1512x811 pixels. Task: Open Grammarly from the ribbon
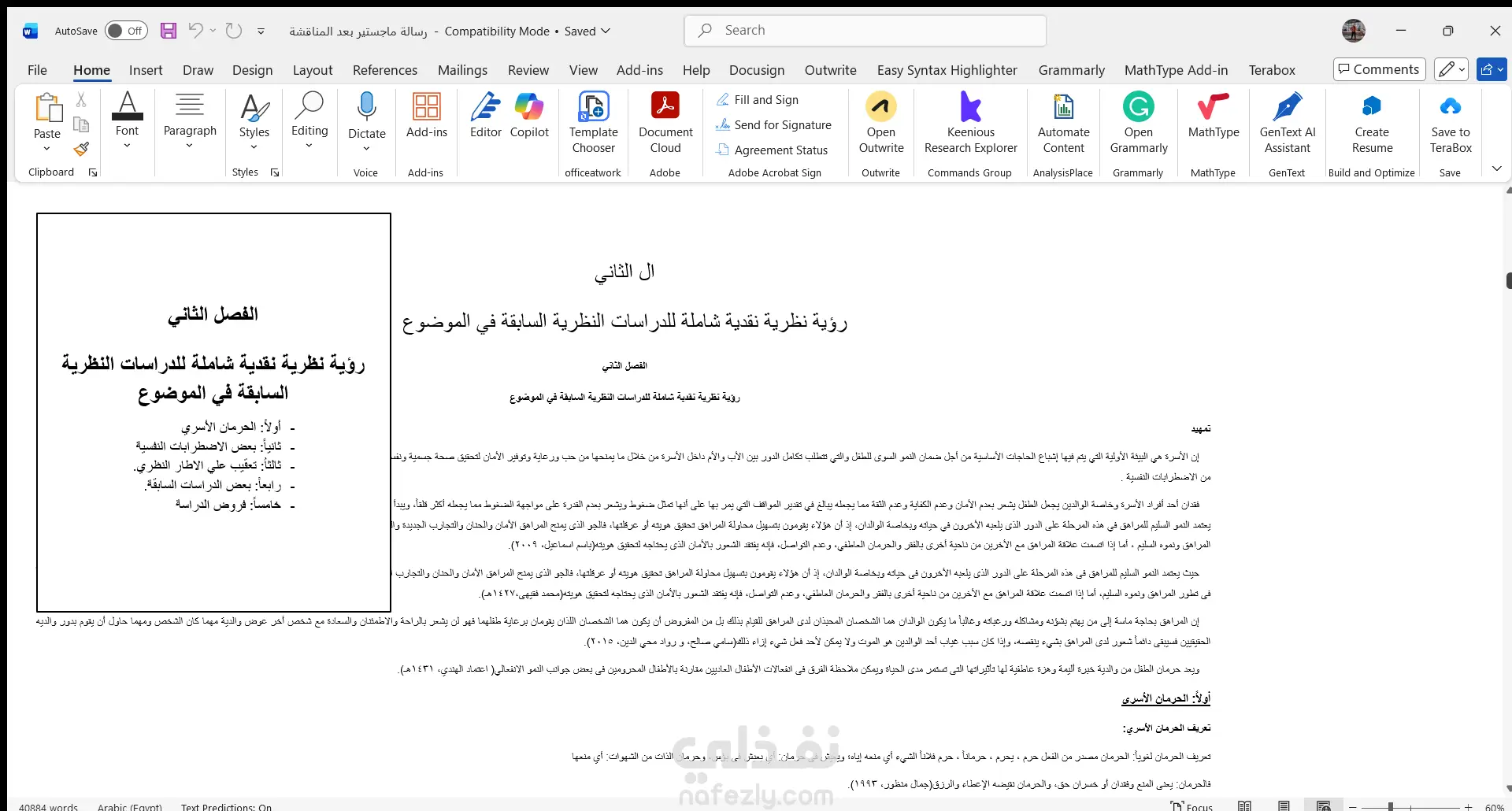point(1139,122)
